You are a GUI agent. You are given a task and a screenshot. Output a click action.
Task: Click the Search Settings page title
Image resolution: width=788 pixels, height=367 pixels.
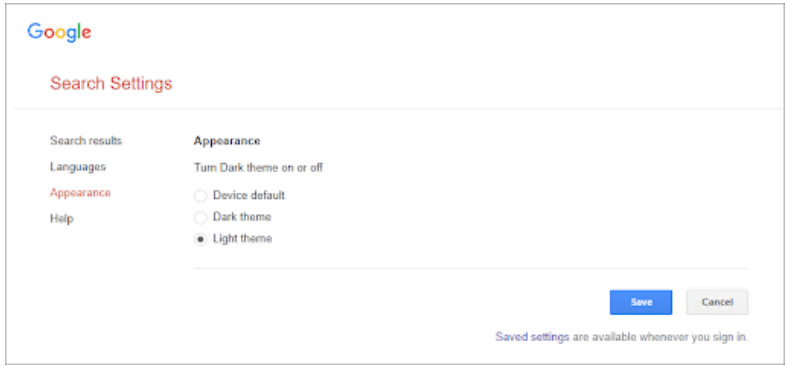(111, 83)
